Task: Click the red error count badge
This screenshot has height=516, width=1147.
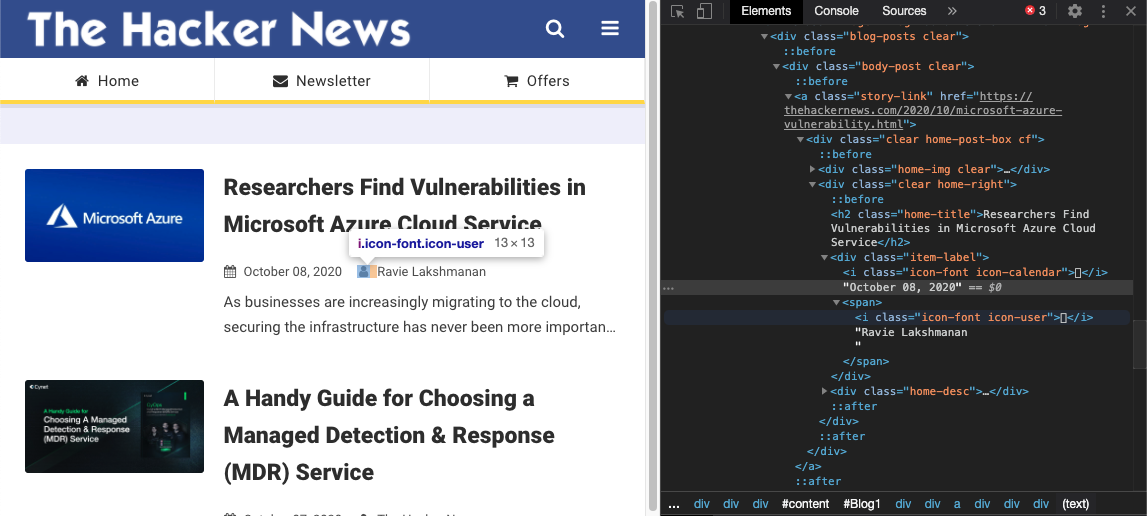Action: tap(1035, 11)
